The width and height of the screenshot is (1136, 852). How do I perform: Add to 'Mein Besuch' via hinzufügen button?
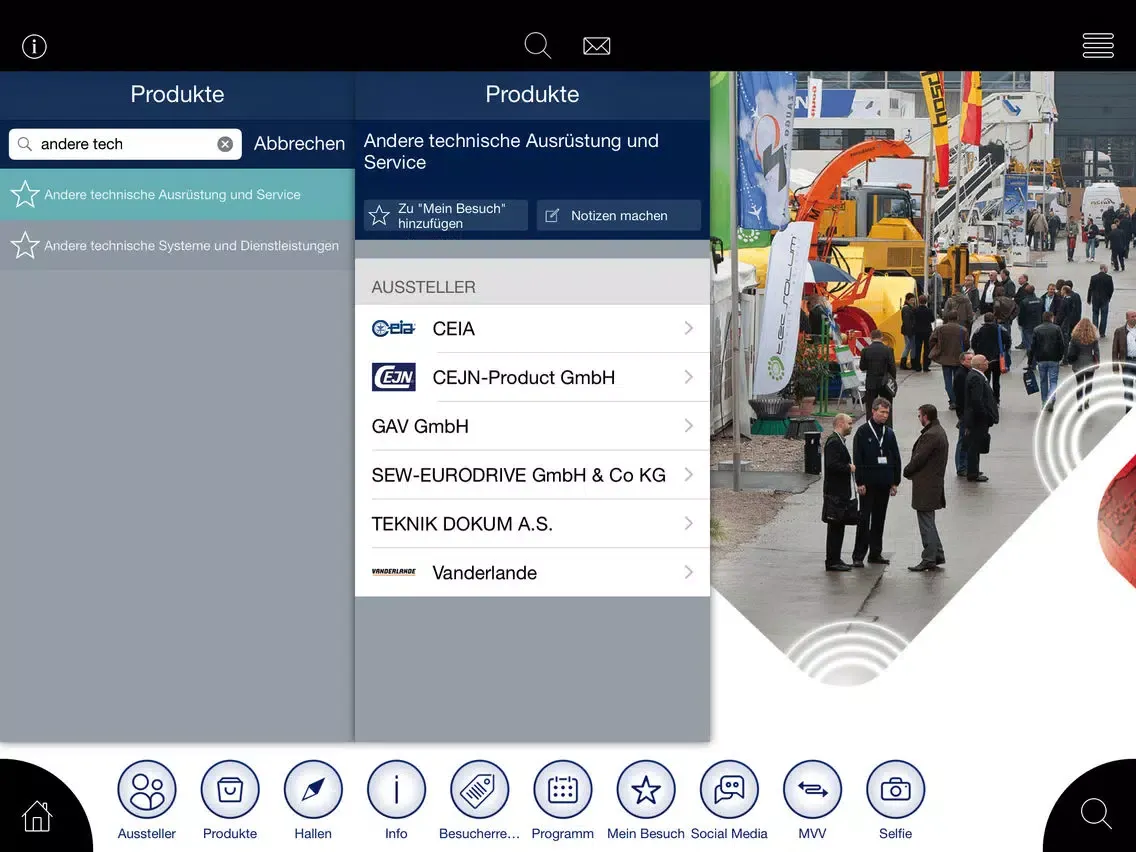point(446,215)
